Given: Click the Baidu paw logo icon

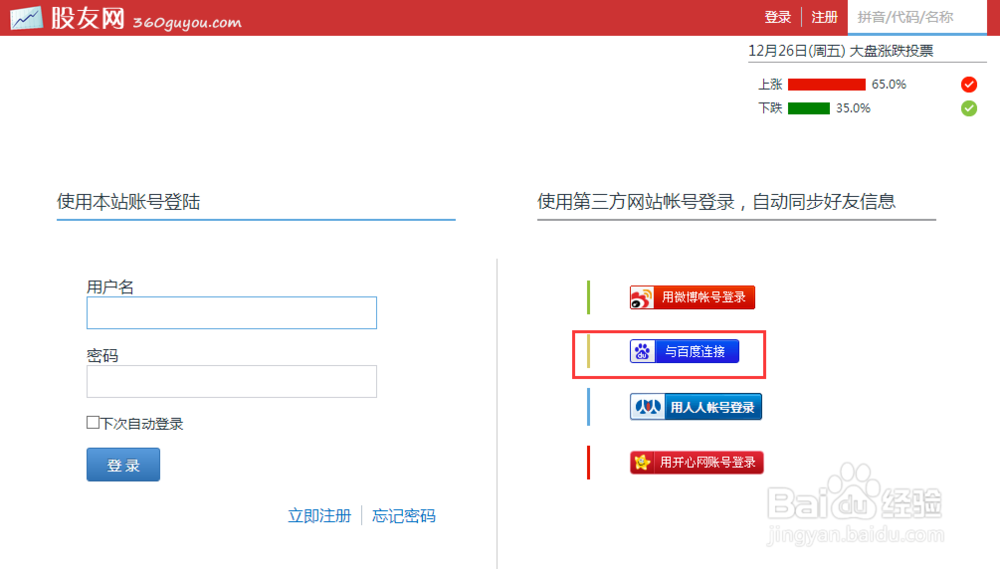Looking at the screenshot, I should 642,351.
